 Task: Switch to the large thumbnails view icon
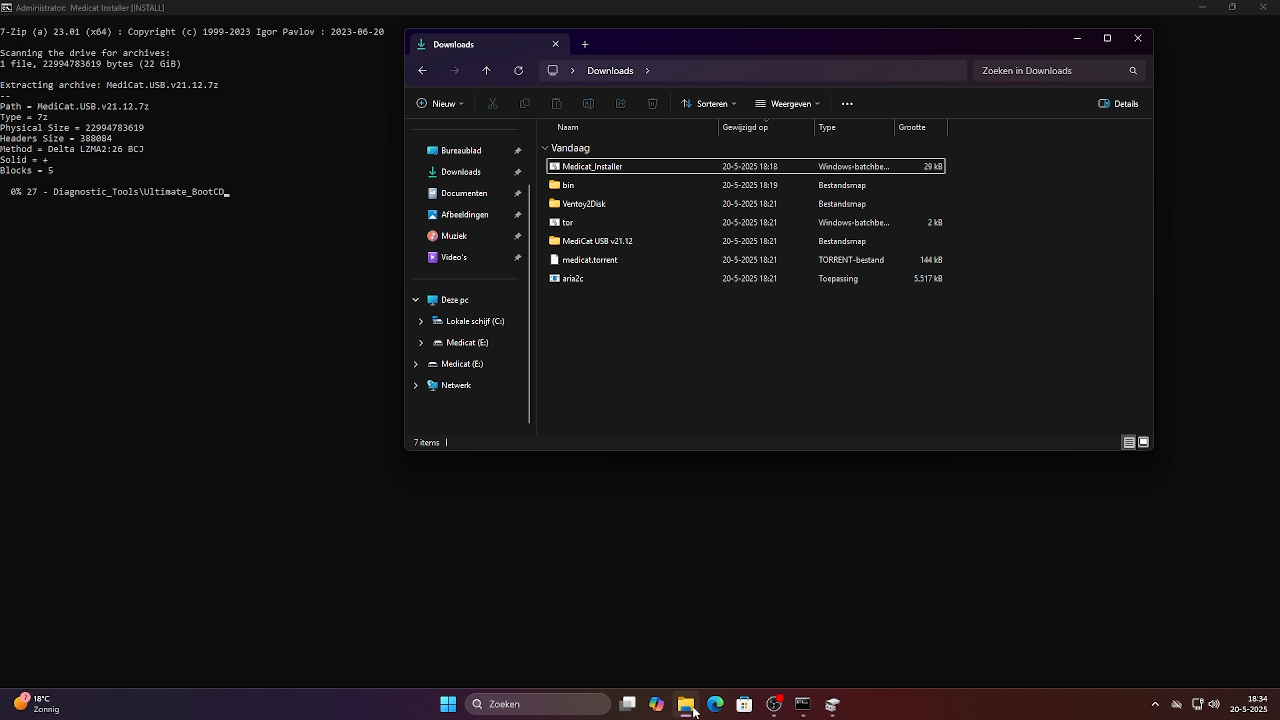[1143, 442]
